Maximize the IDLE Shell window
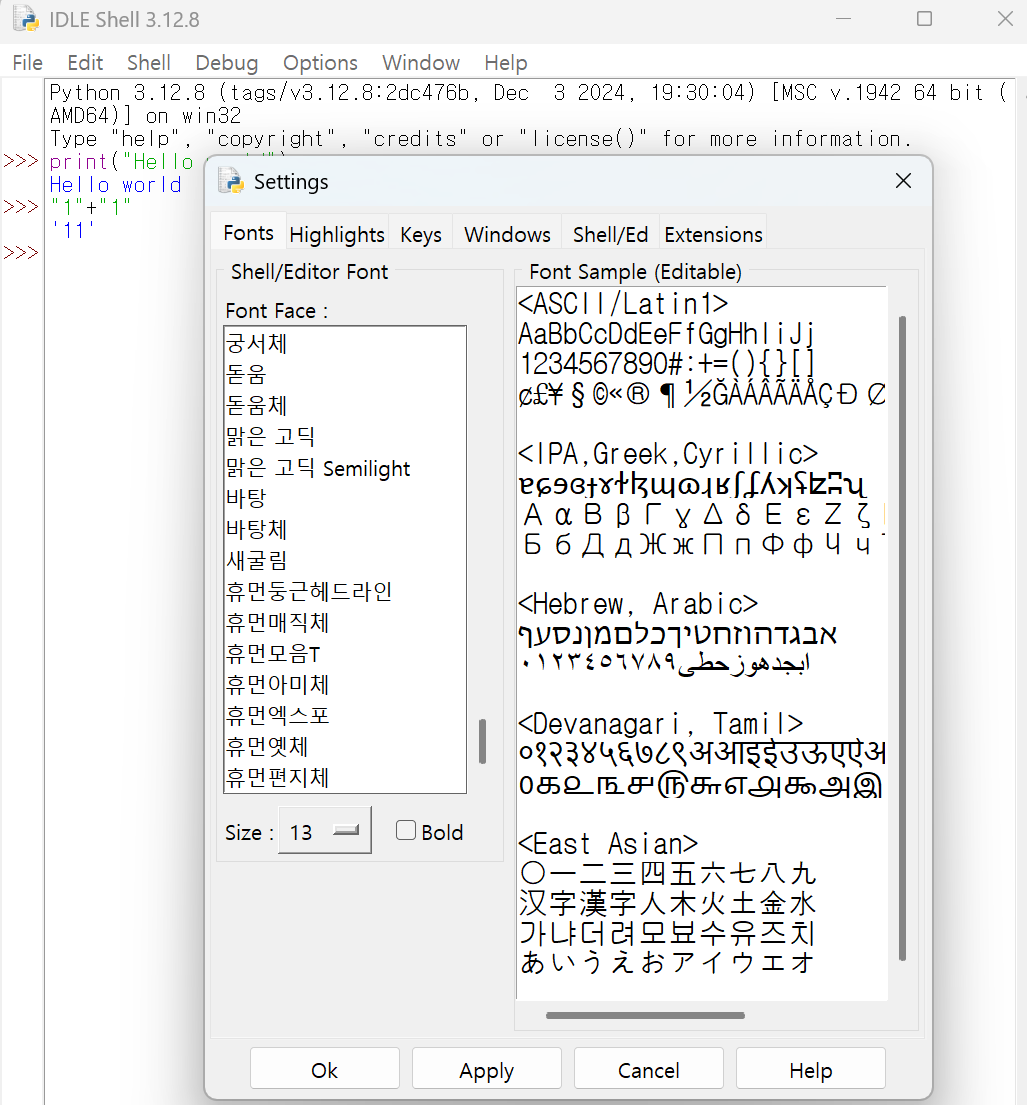This screenshot has width=1027, height=1105. tap(924, 19)
